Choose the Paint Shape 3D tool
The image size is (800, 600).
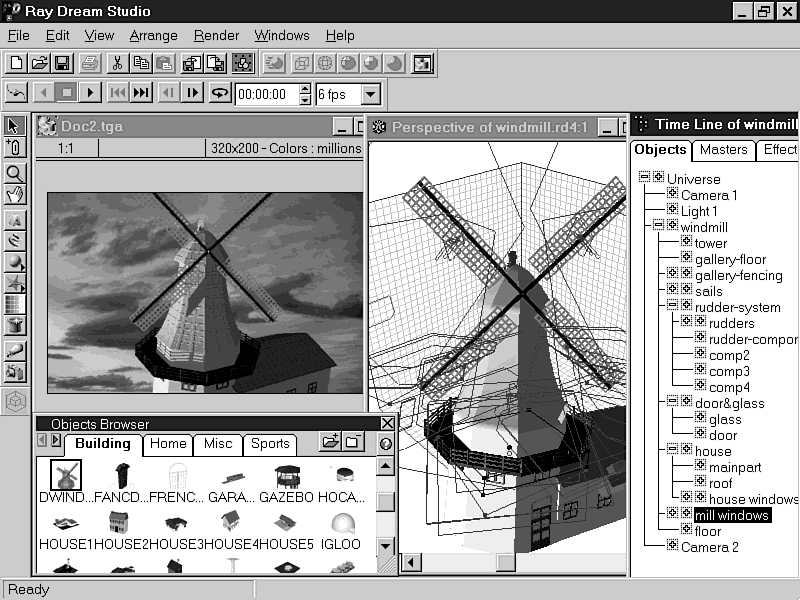click(x=15, y=349)
